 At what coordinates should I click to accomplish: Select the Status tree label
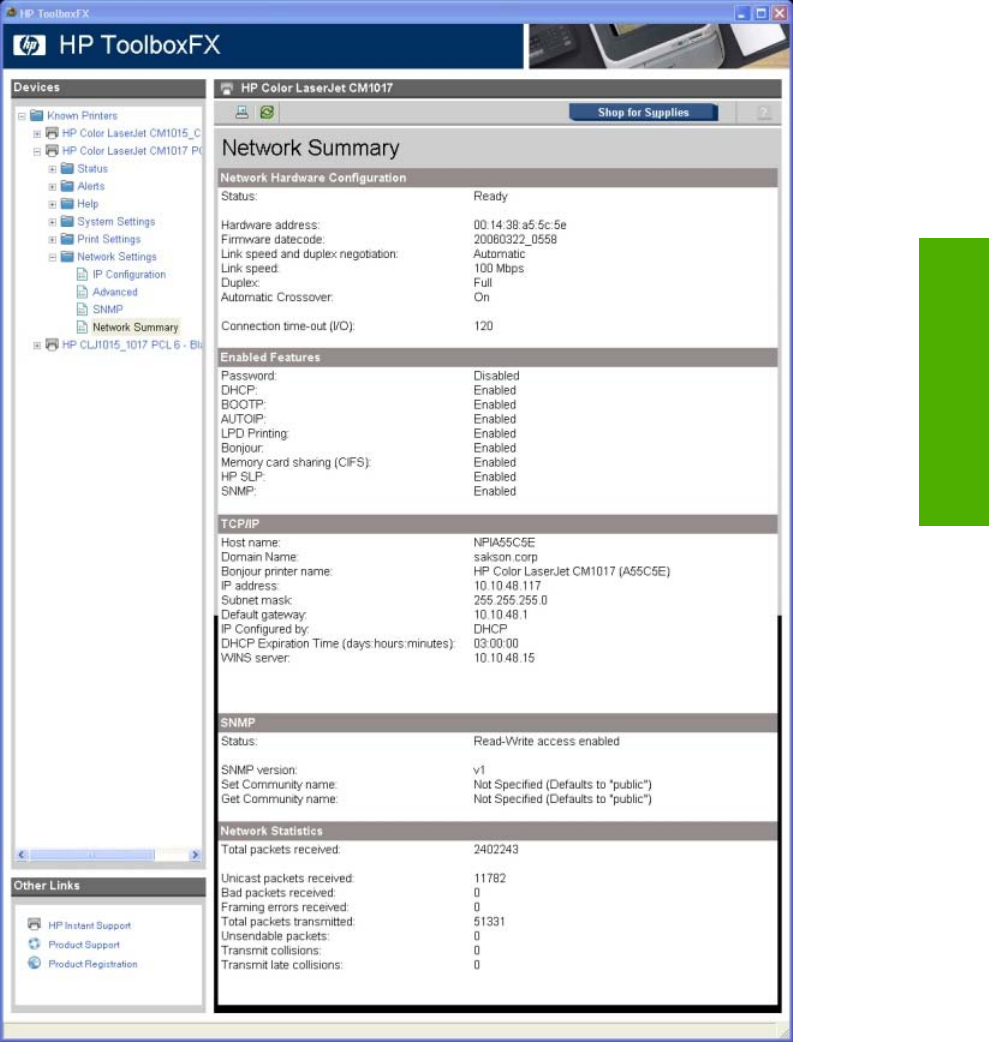click(x=92, y=169)
